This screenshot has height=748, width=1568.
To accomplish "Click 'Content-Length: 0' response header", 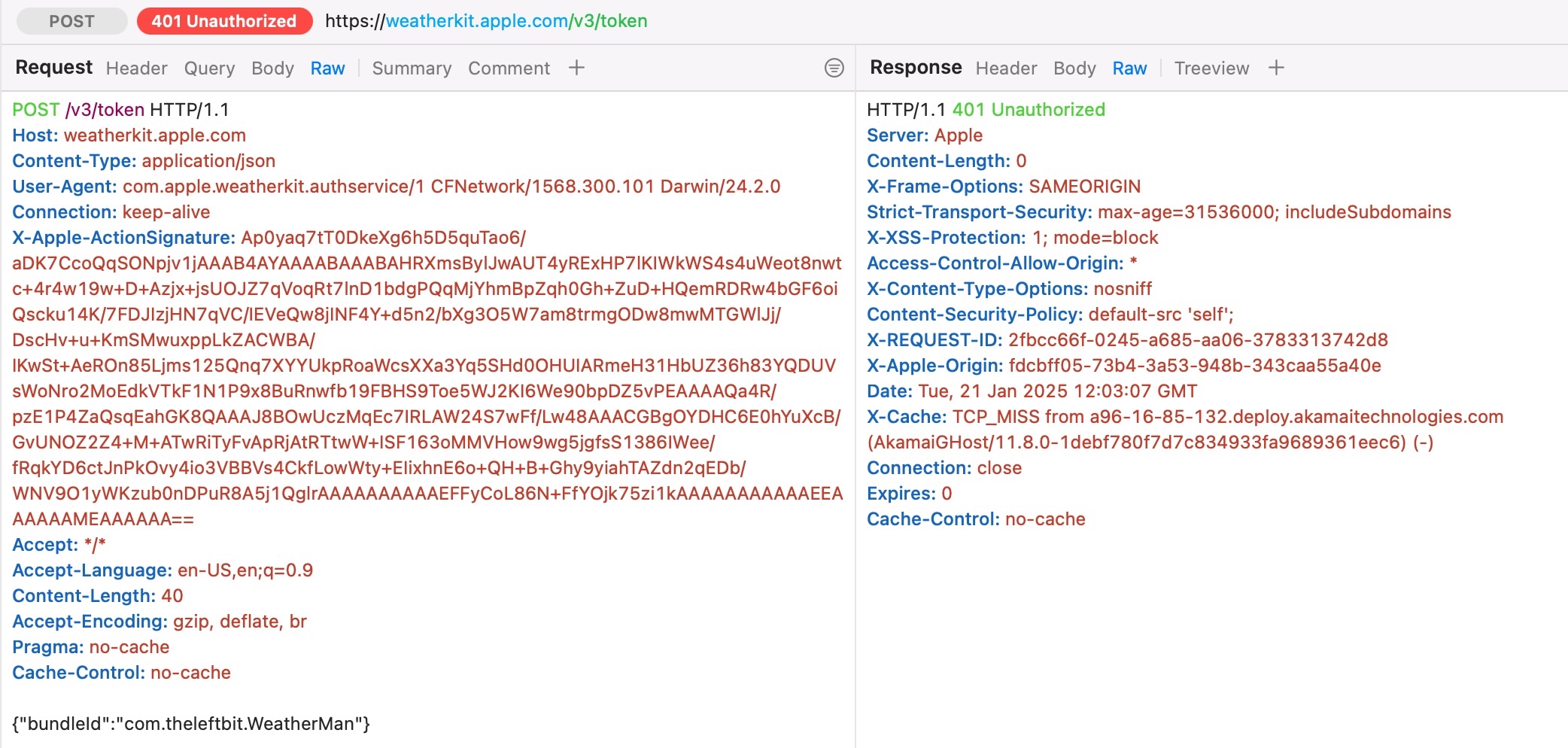I will click(x=947, y=161).
